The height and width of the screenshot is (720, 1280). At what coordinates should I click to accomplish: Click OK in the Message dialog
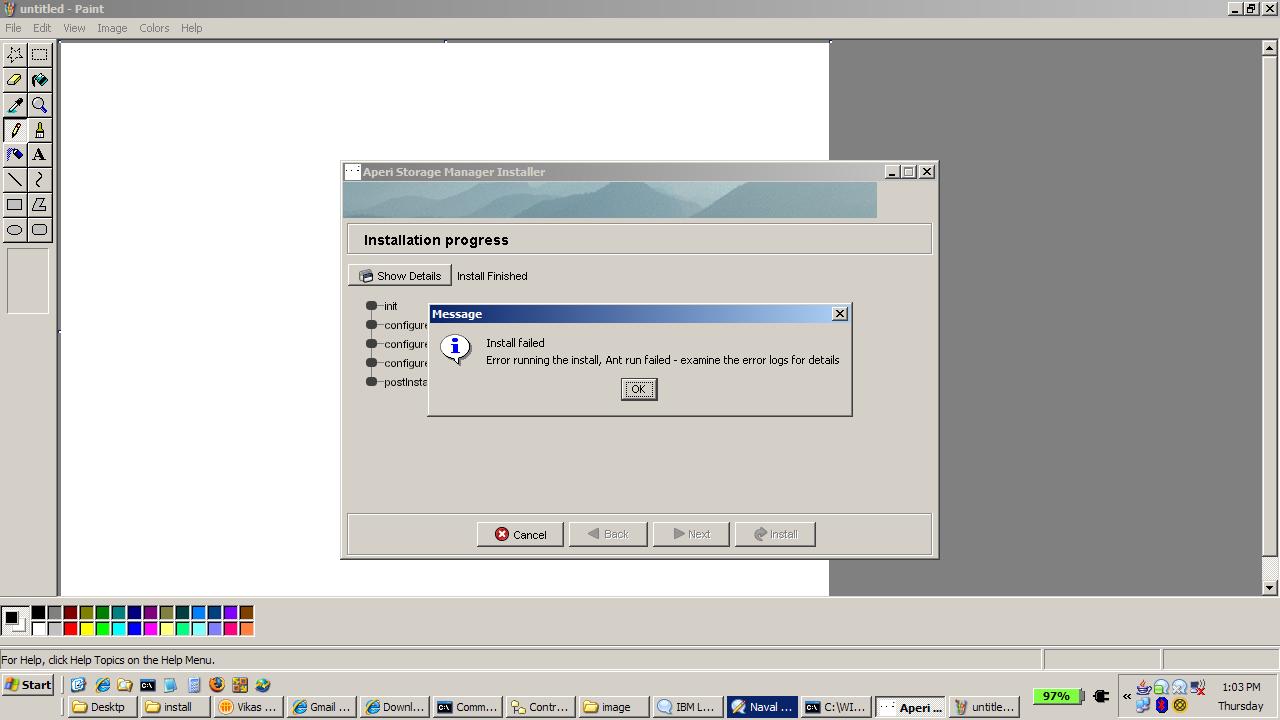click(x=638, y=389)
